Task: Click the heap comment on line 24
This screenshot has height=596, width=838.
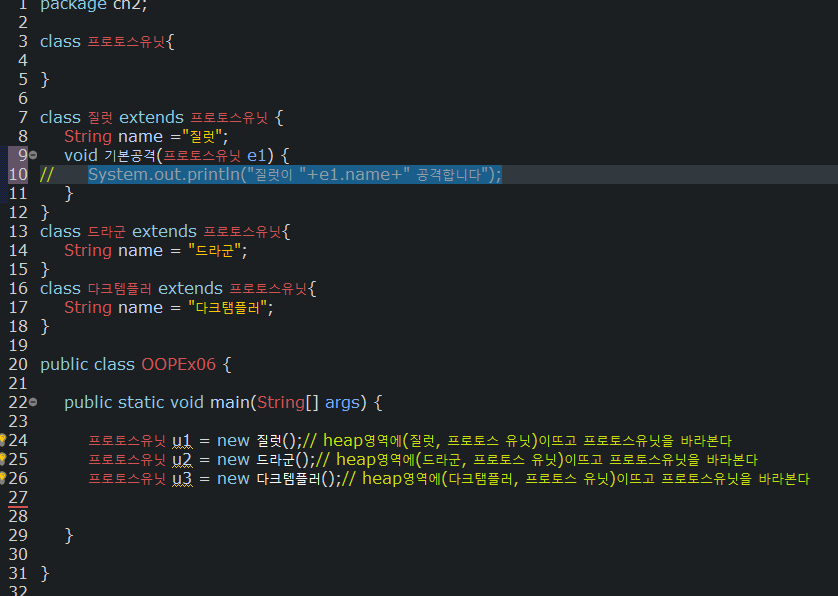Action: [517, 441]
